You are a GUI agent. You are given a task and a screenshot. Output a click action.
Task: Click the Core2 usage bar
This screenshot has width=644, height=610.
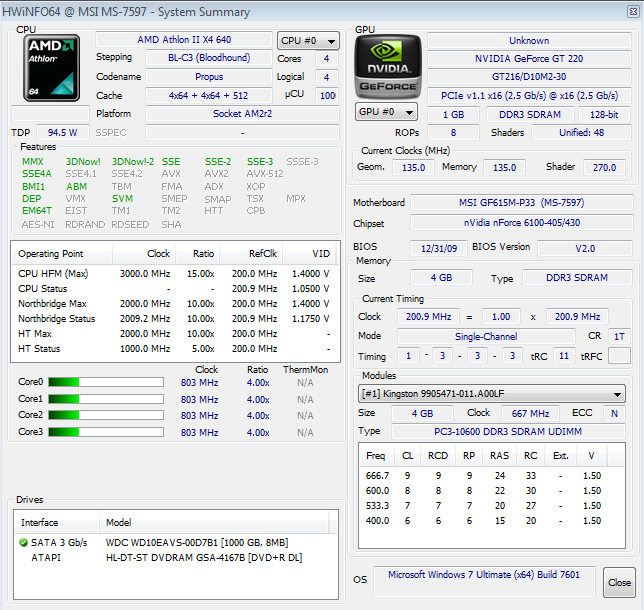tap(106, 415)
